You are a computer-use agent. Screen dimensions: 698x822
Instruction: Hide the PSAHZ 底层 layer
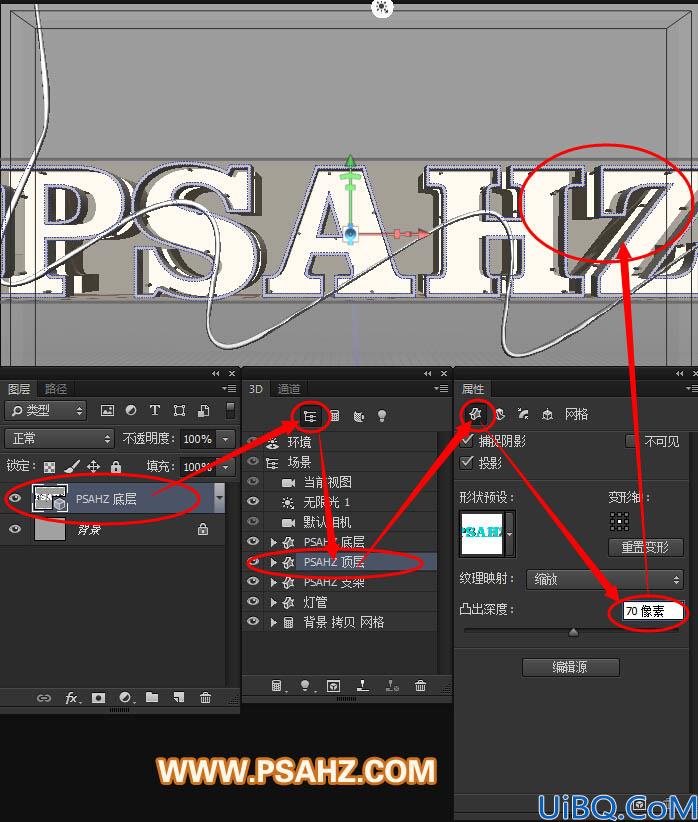coord(15,498)
